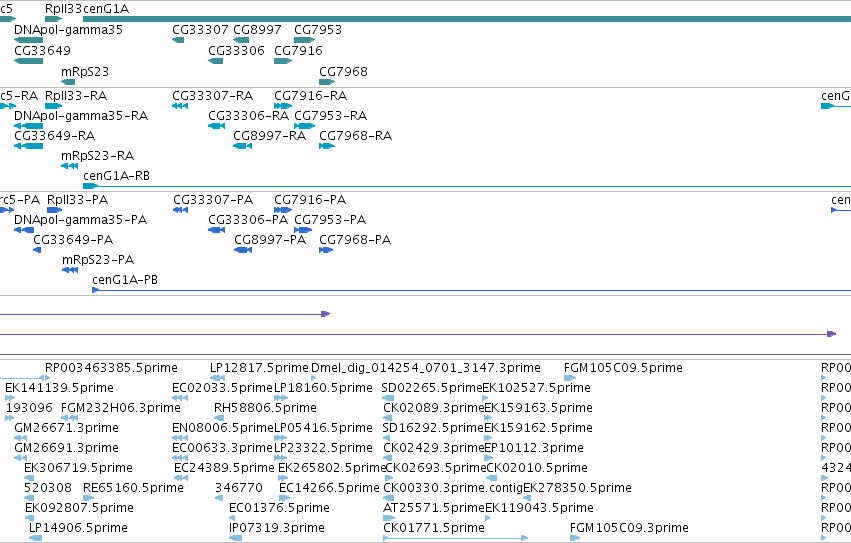Screen dimensions: 851x543
Task: Select CG33649 gene label
Action: click(42, 50)
